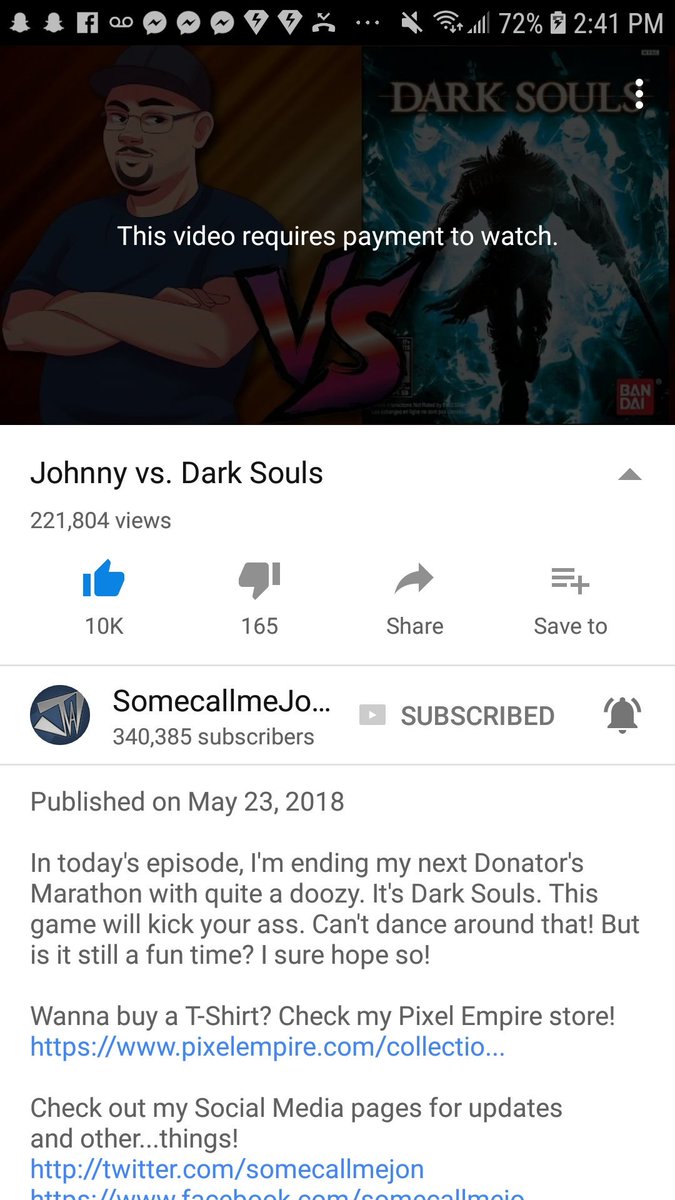
Task: Tap the thumbs down dislike icon
Action: [260, 579]
